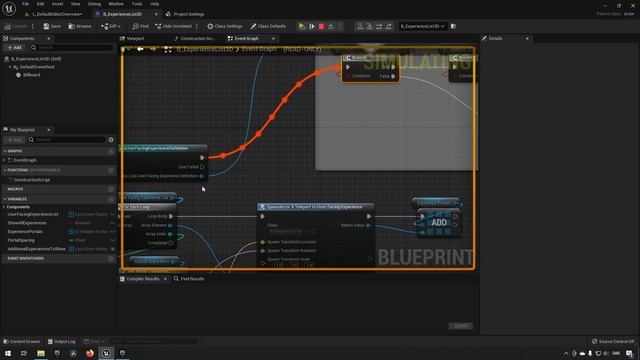This screenshot has height=360, width=640.
Task: Click the add icon on GRAPHS section
Action: click(x=111, y=151)
